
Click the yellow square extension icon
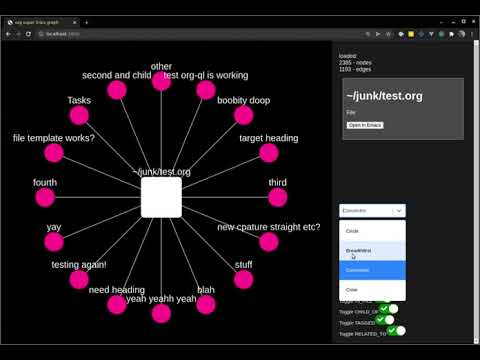411,34
